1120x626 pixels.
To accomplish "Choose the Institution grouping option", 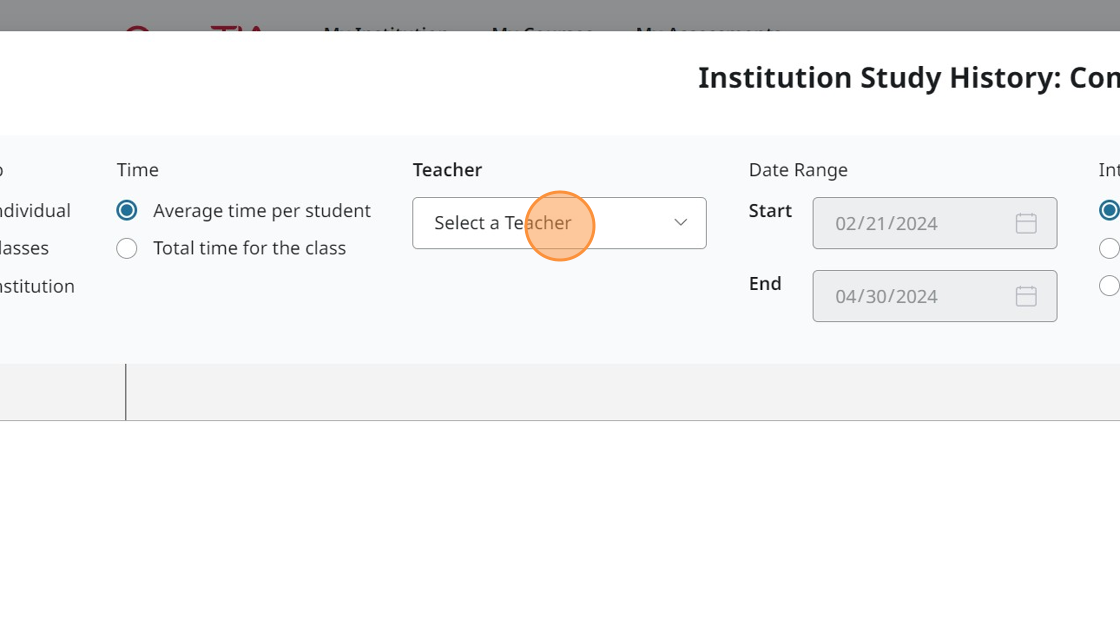I will (36, 286).
